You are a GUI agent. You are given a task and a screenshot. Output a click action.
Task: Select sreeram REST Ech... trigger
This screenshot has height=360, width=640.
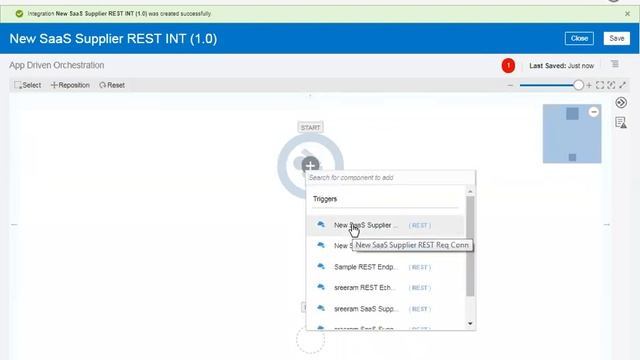385,288
